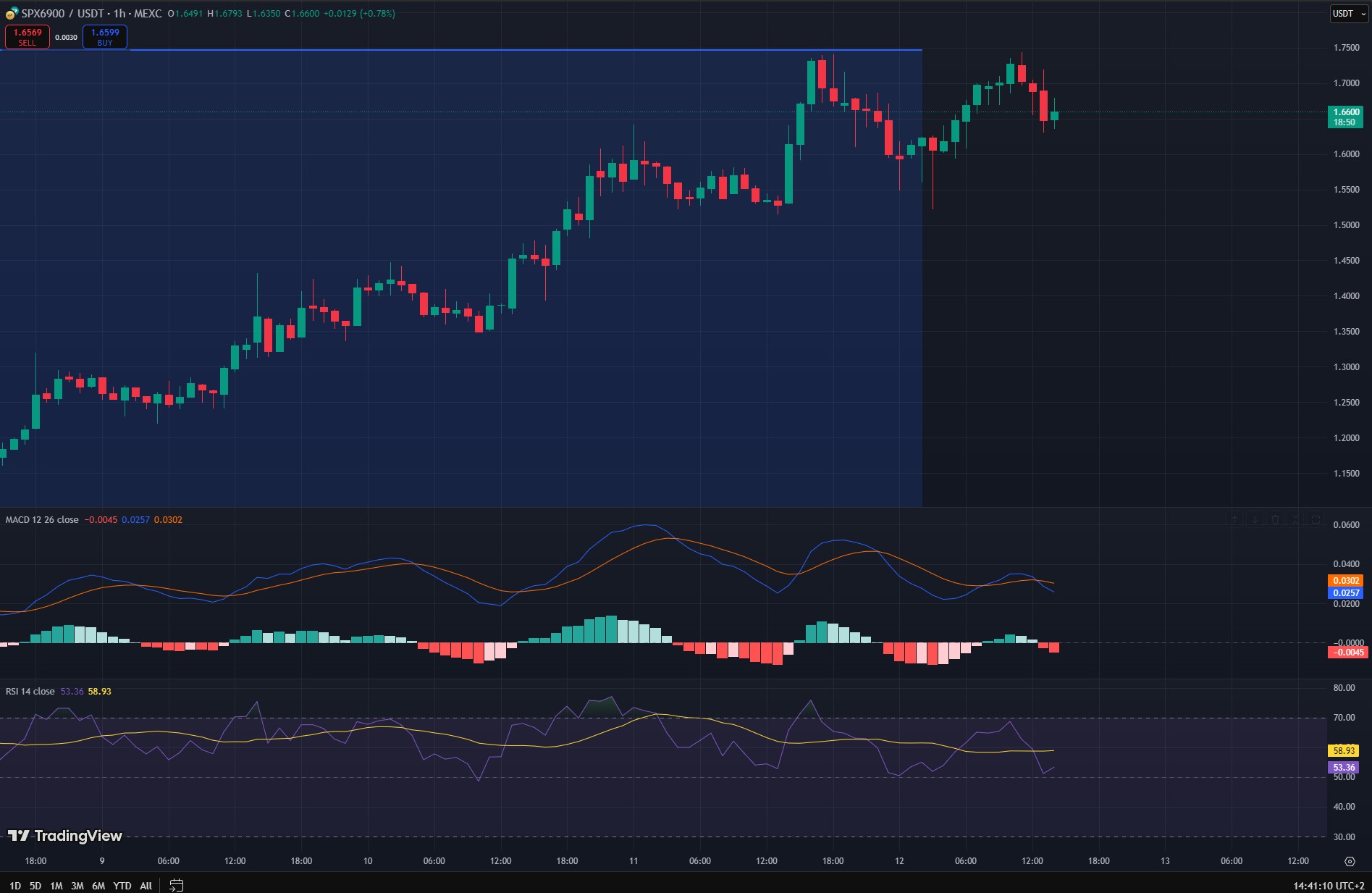
Task: Click MACD legend histogram value -0.0045
Action: click(101, 519)
